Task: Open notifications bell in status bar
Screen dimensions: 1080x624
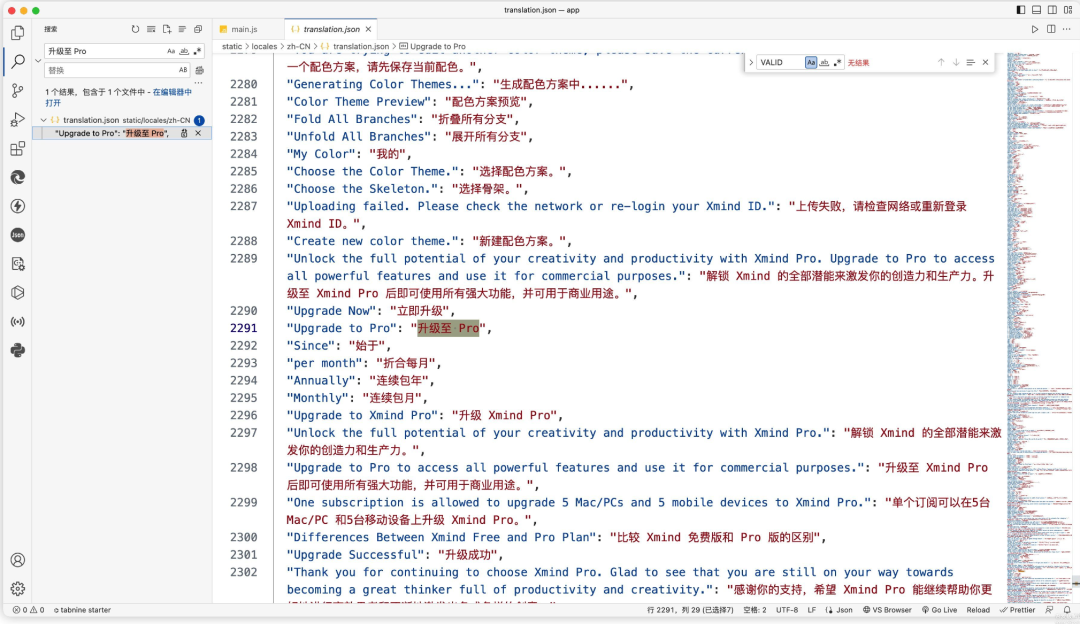Action: [x=1067, y=610]
